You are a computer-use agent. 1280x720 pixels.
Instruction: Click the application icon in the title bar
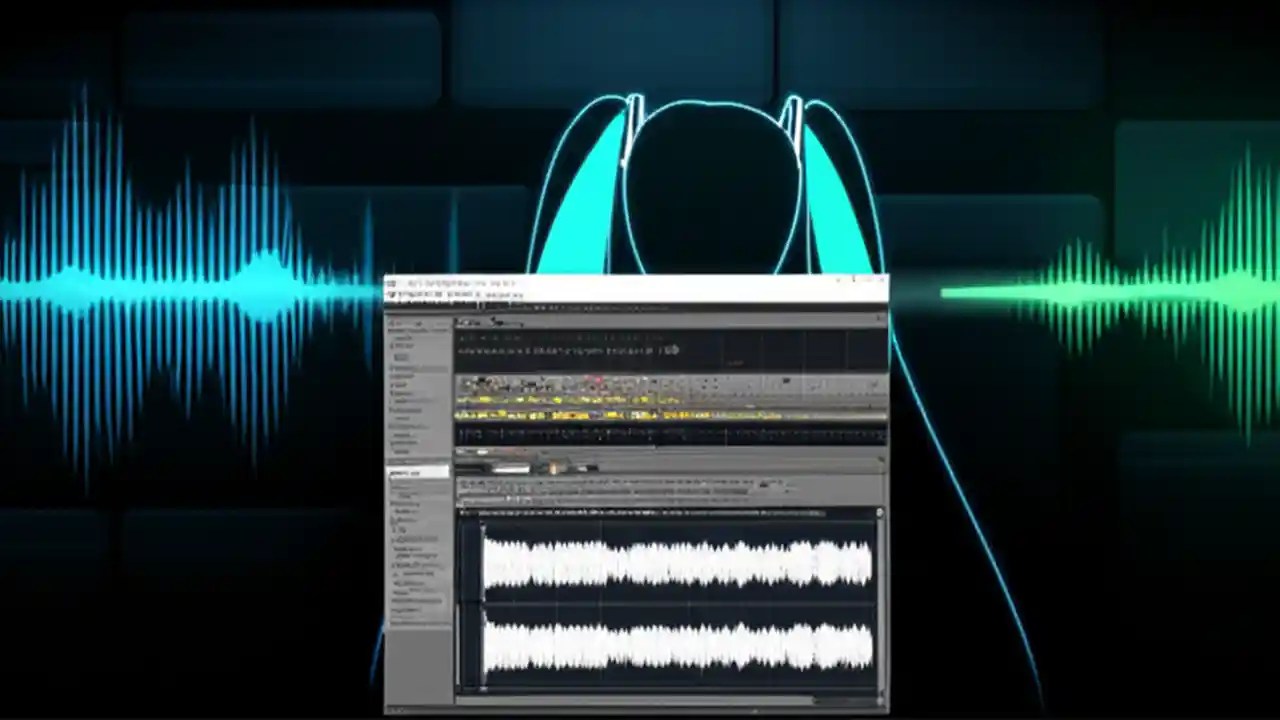(392, 284)
